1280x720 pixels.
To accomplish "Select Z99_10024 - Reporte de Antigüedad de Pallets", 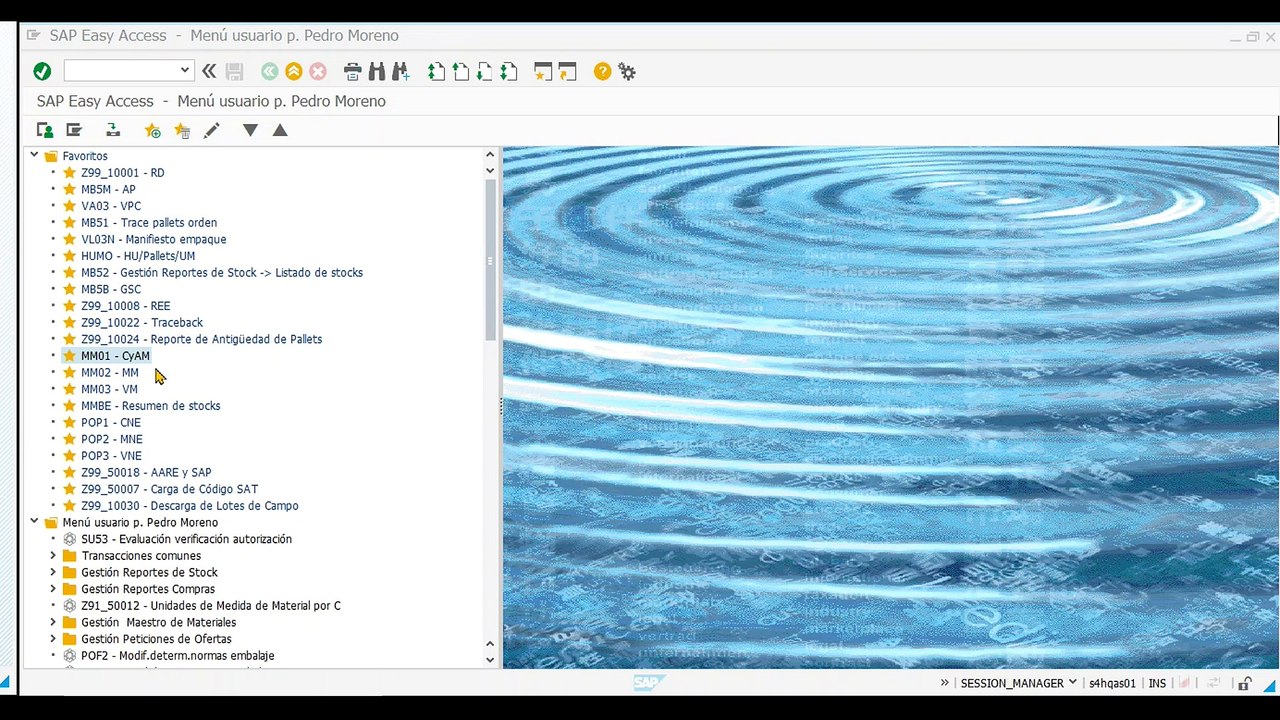I will point(201,339).
